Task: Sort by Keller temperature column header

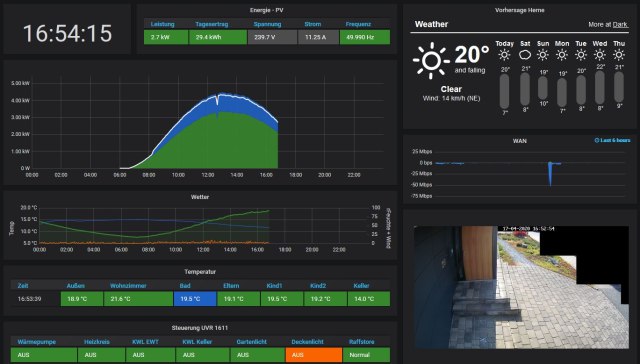Action: click(361, 286)
